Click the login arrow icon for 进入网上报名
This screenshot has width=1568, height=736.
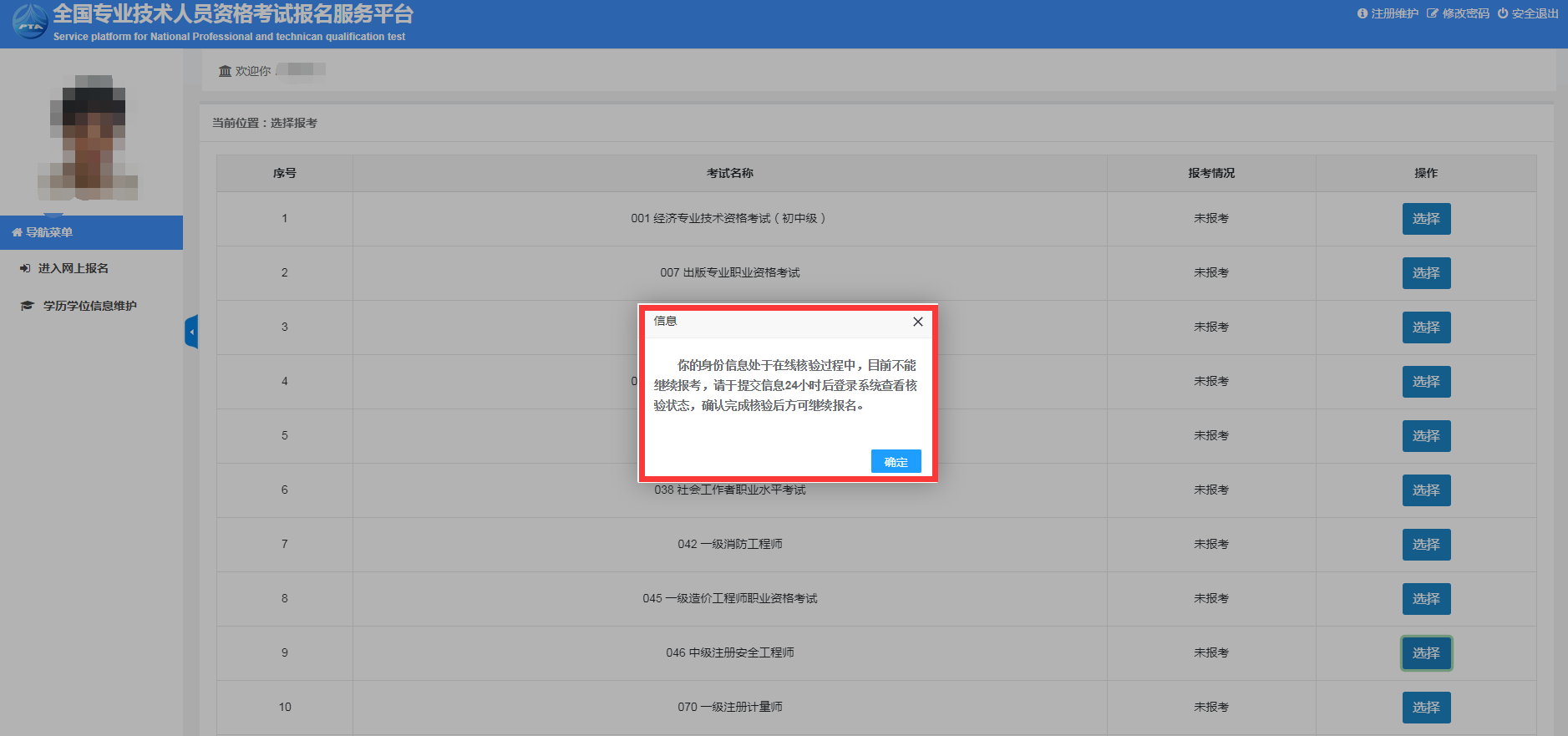pyautogui.click(x=25, y=268)
